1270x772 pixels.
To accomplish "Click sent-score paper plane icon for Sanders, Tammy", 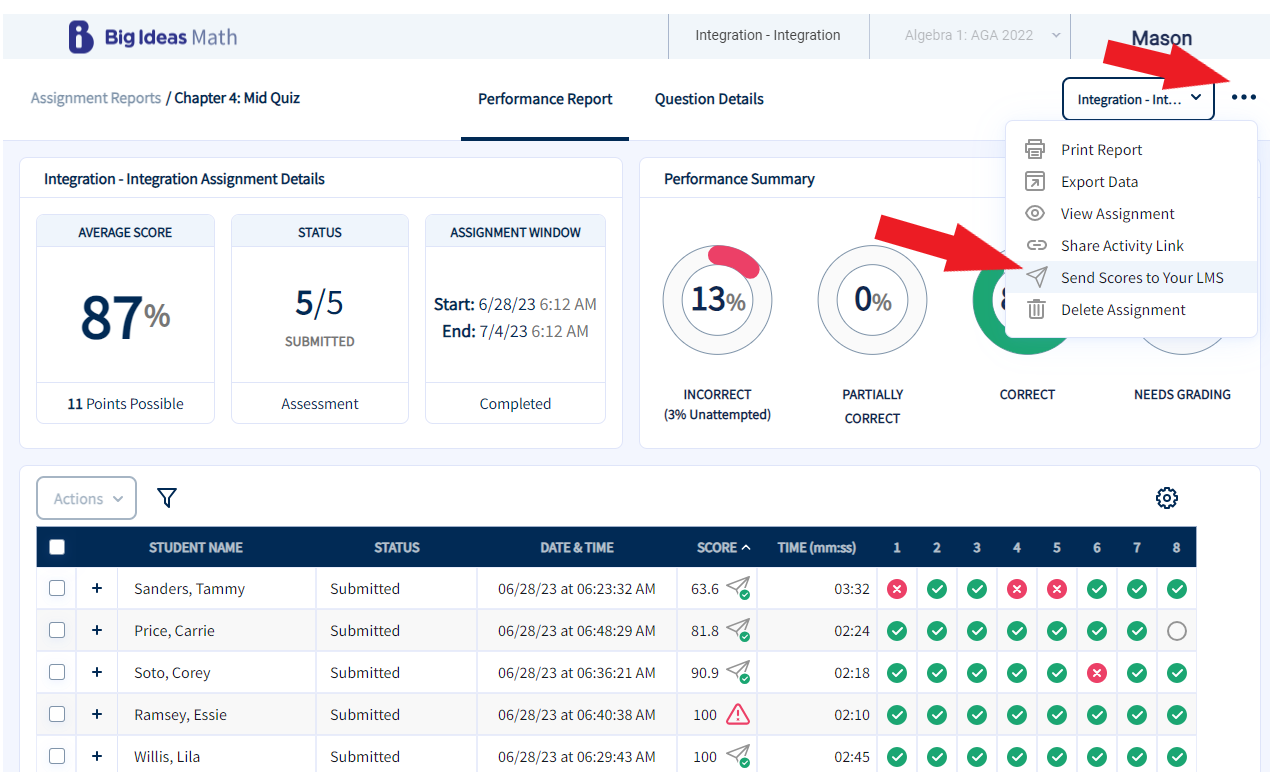I will pos(738,588).
